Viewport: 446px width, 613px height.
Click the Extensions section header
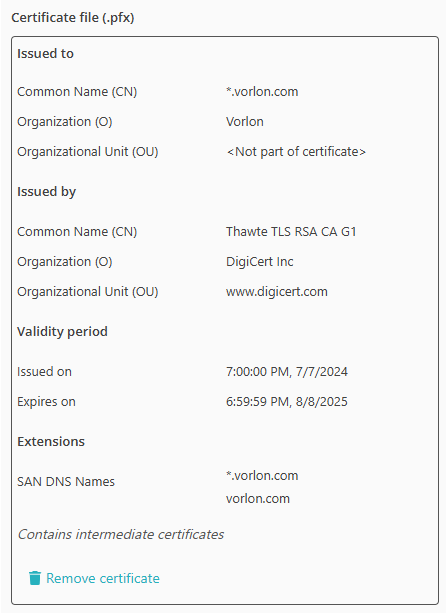pos(51,441)
